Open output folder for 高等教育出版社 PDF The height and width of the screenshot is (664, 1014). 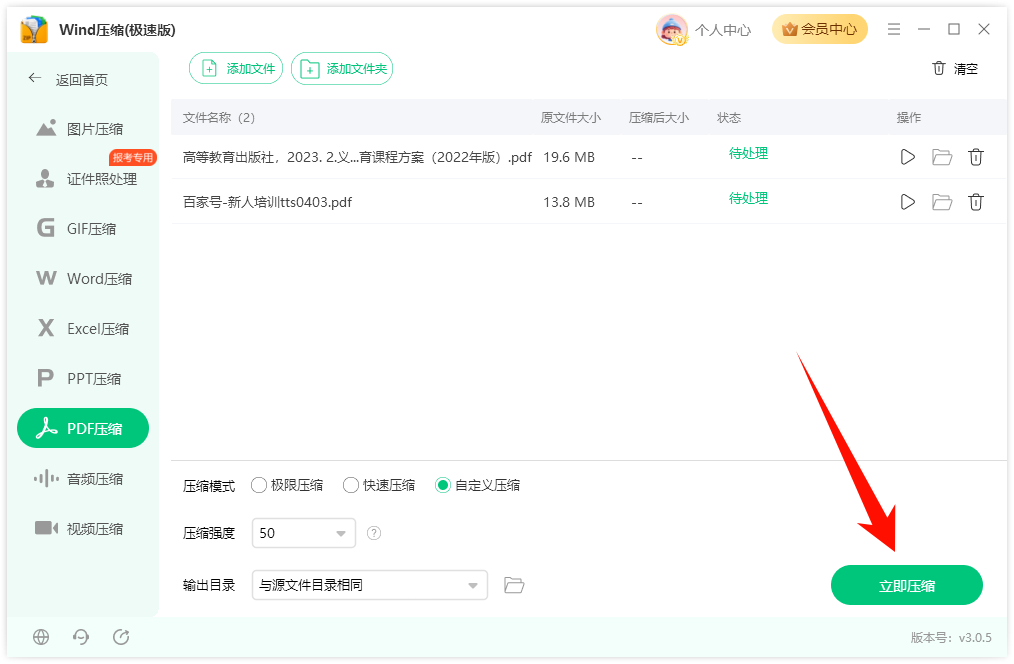(942, 157)
